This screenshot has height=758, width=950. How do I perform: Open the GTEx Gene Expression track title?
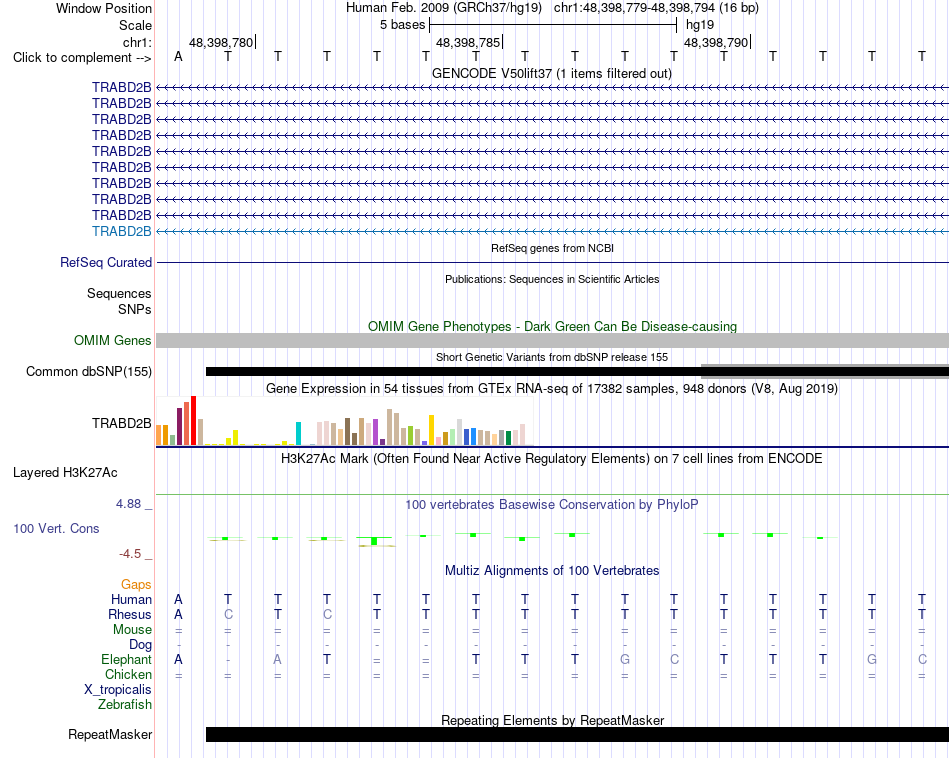[x=551, y=388]
